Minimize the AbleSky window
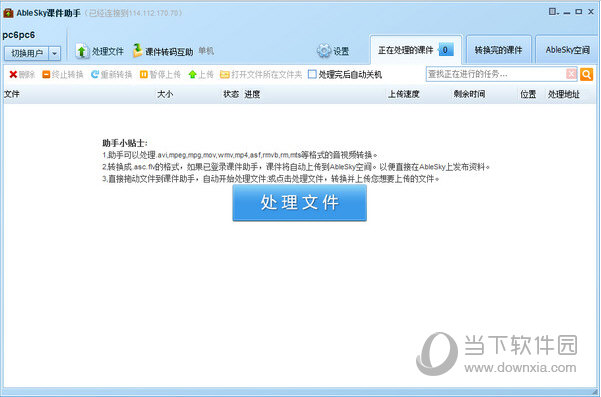This screenshot has height=397, width=601. pos(567,12)
